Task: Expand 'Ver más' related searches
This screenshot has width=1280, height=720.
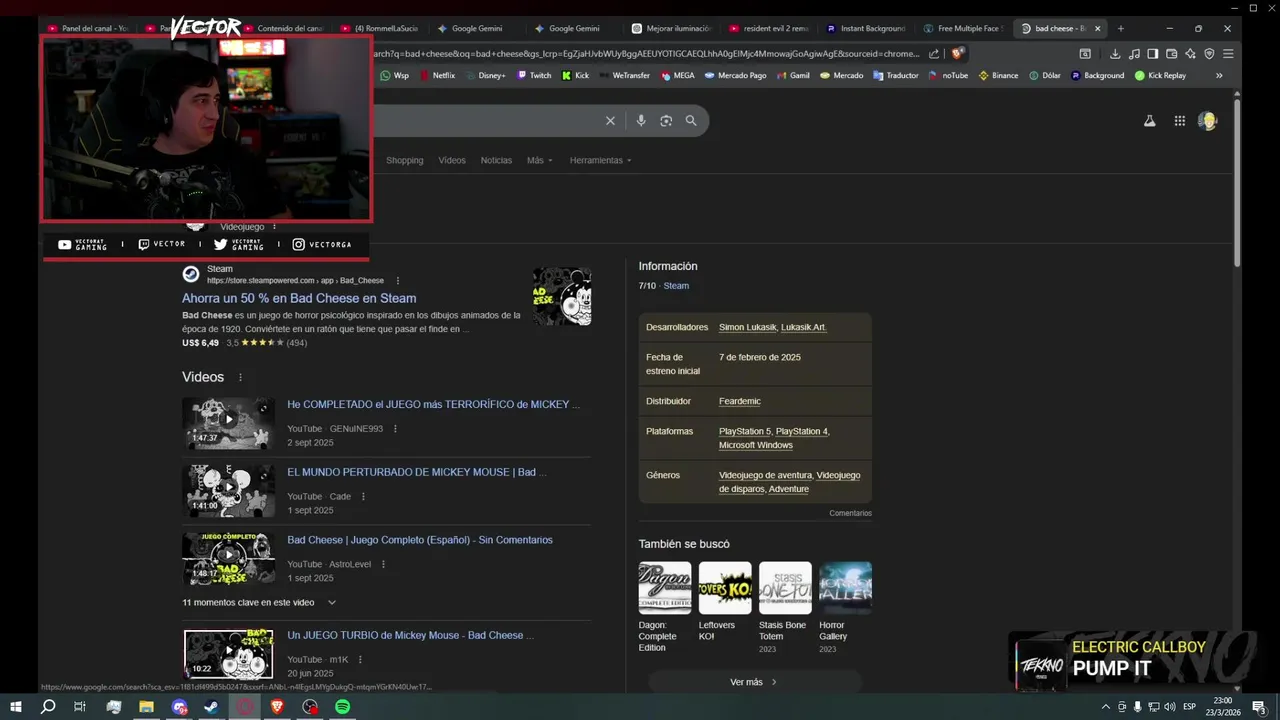Action: click(754, 682)
